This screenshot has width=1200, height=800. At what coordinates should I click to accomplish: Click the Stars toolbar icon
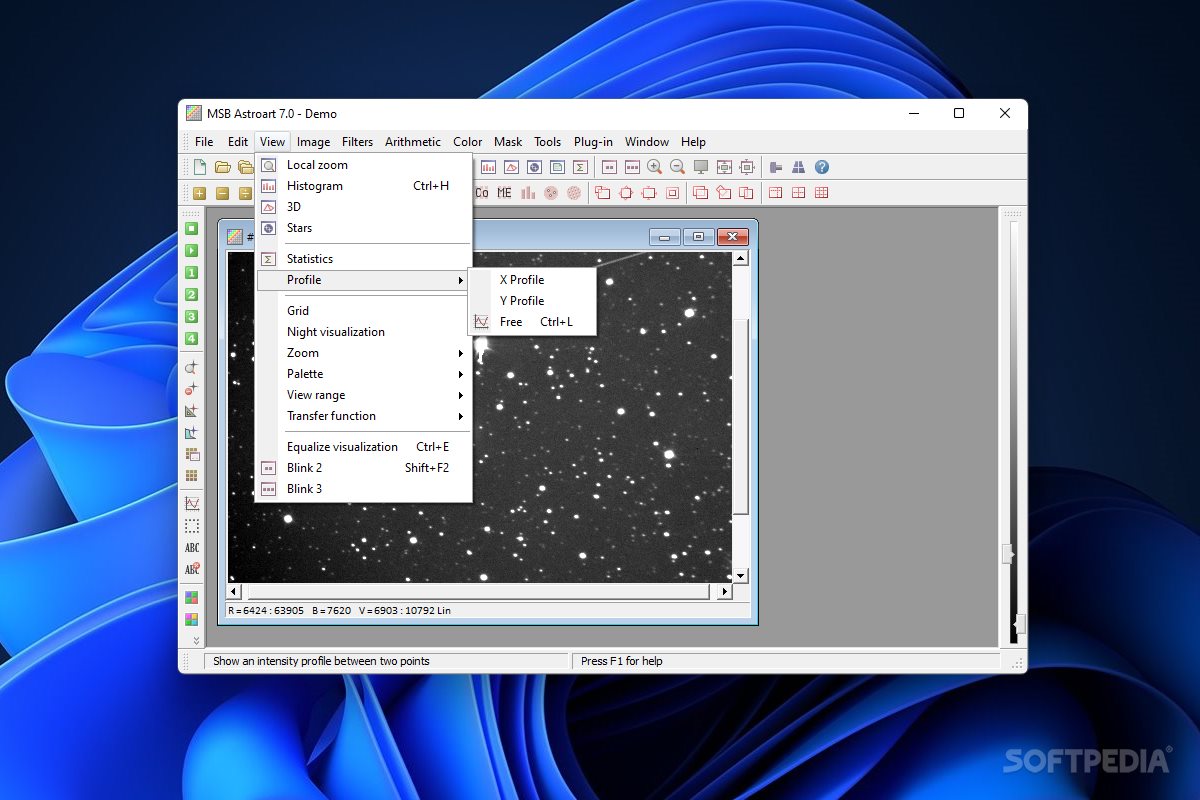535,167
